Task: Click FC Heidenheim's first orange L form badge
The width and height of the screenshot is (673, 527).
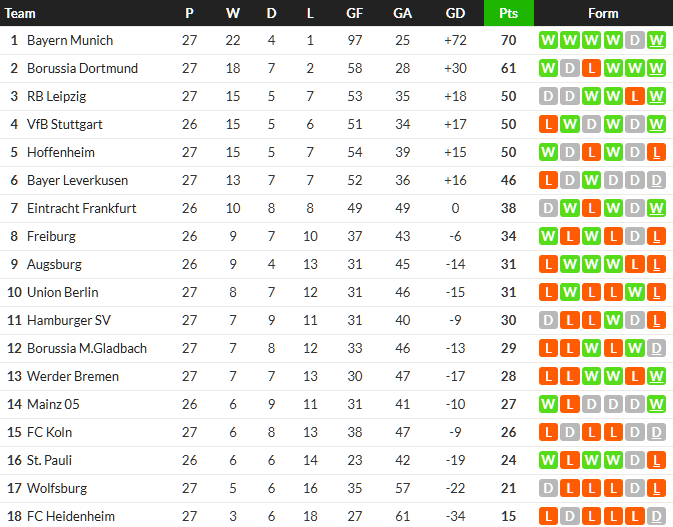Action: pos(547,517)
